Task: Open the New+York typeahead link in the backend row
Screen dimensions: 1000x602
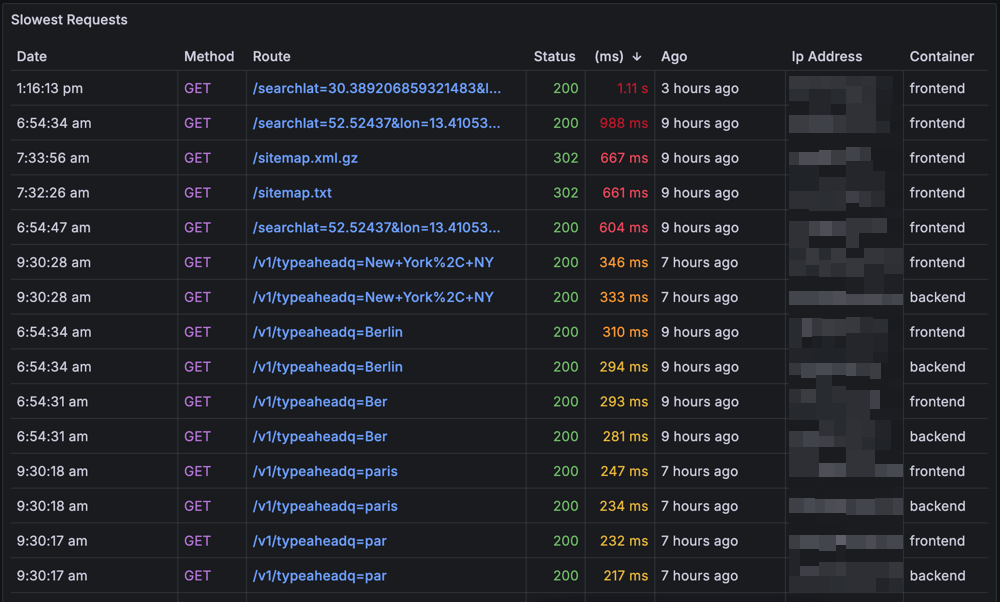Action: pyautogui.click(x=373, y=297)
